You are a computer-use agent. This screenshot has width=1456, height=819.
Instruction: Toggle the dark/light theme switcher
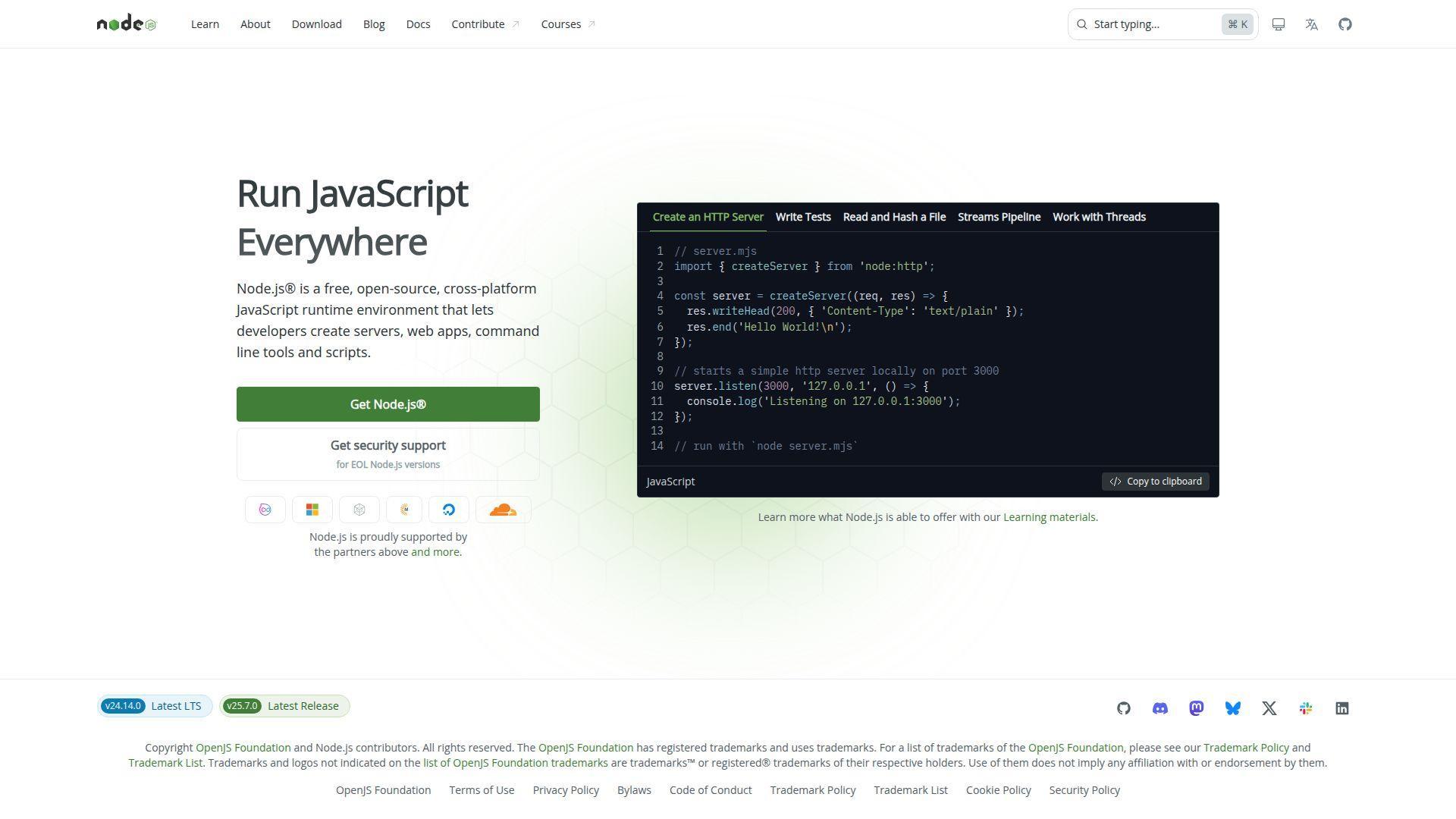[1278, 24]
